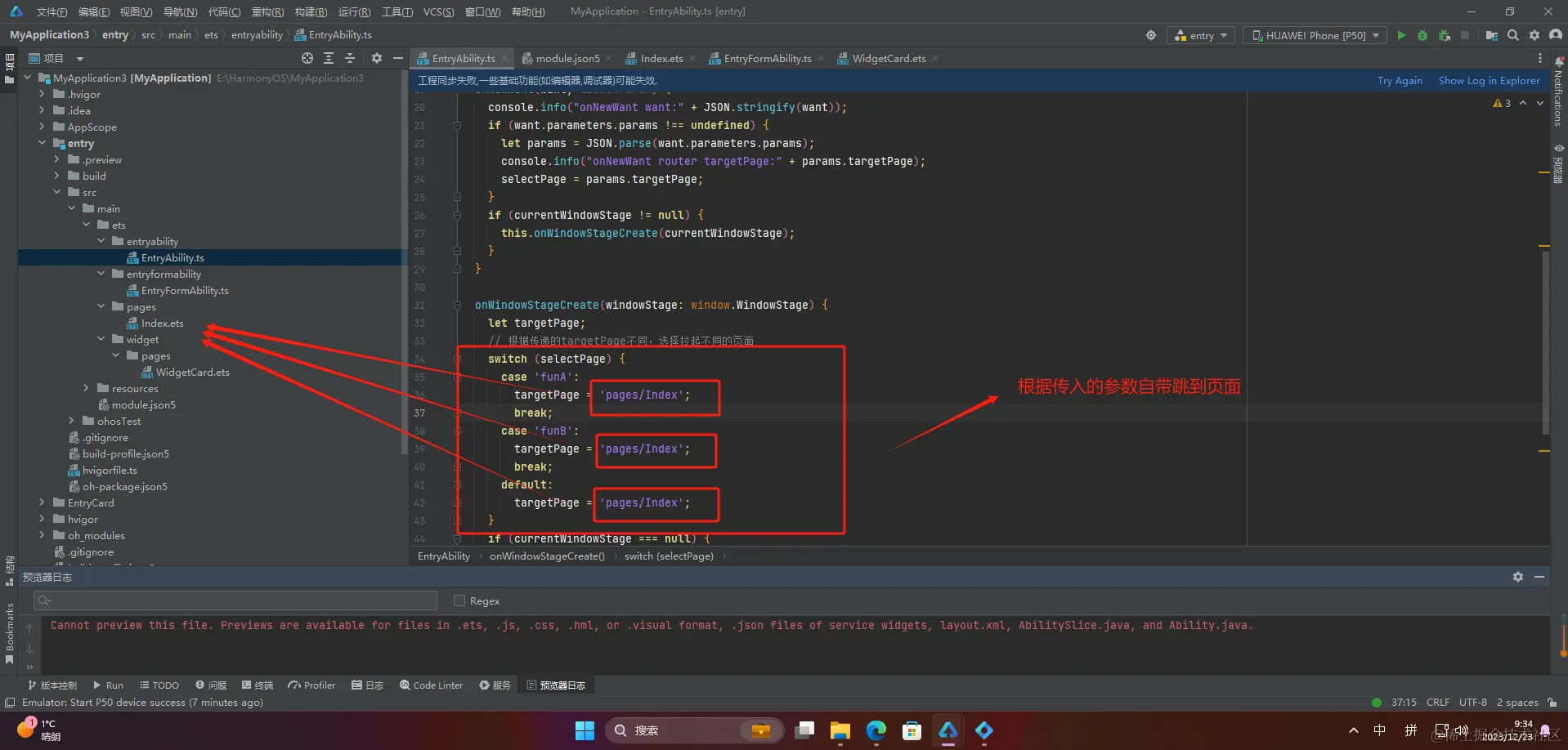Viewport: 1568px width, 750px height.
Task: Select WidgetCard.ets in the project tree
Action: [x=192, y=372]
